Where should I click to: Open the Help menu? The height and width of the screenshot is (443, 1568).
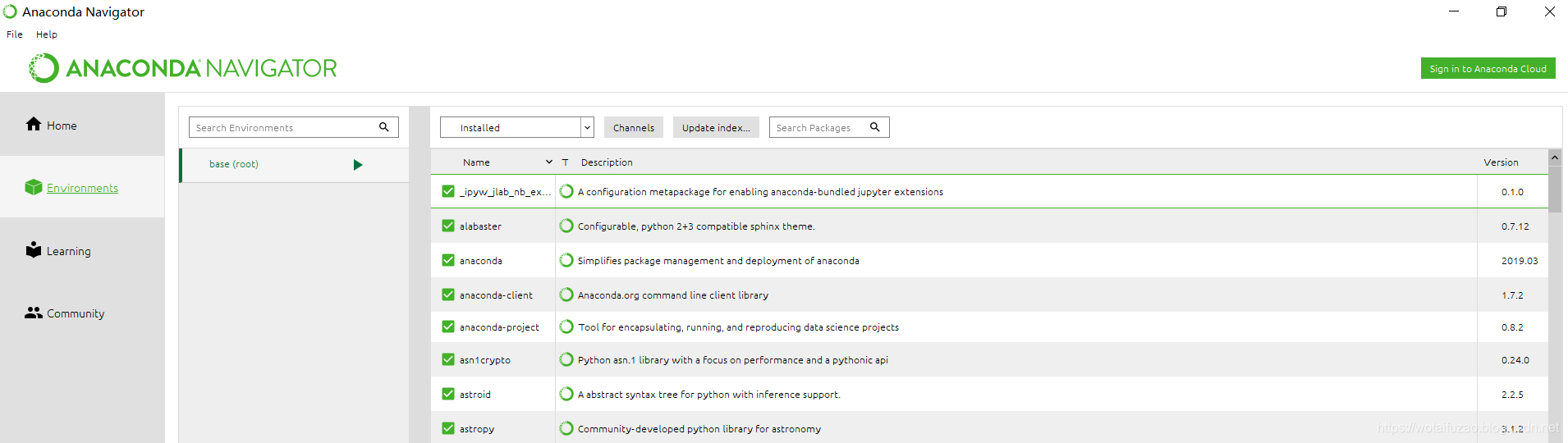pyautogui.click(x=47, y=34)
